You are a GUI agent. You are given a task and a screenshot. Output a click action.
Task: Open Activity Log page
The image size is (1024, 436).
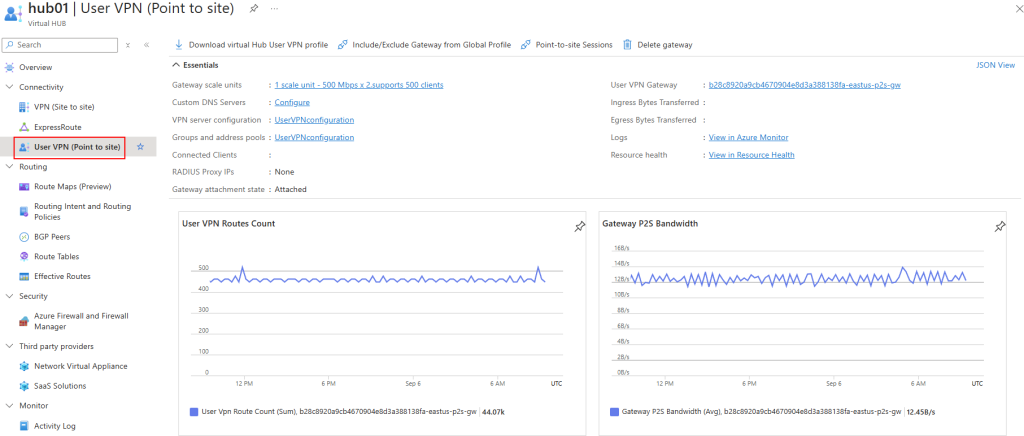coord(55,426)
